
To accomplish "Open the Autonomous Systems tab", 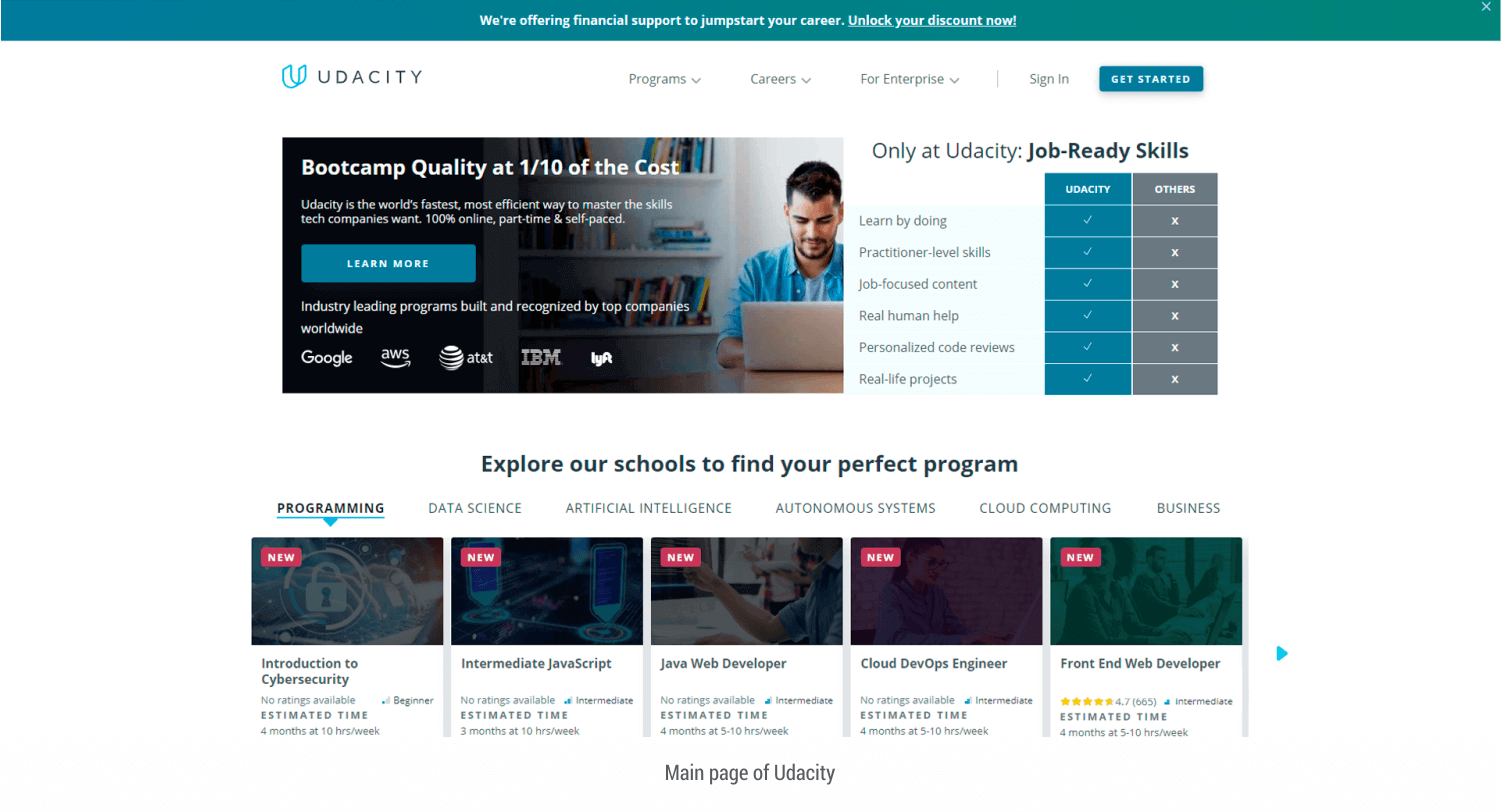I will pyautogui.click(x=856, y=508).
